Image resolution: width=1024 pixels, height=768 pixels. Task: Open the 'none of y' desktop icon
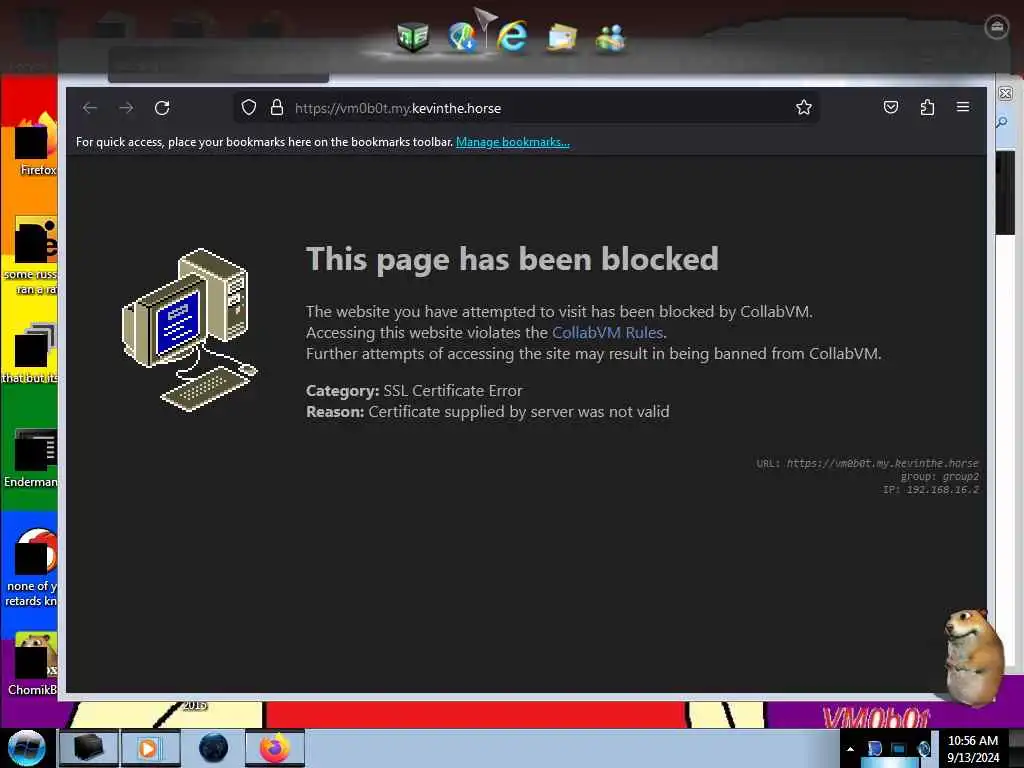[x=33, y=567]
